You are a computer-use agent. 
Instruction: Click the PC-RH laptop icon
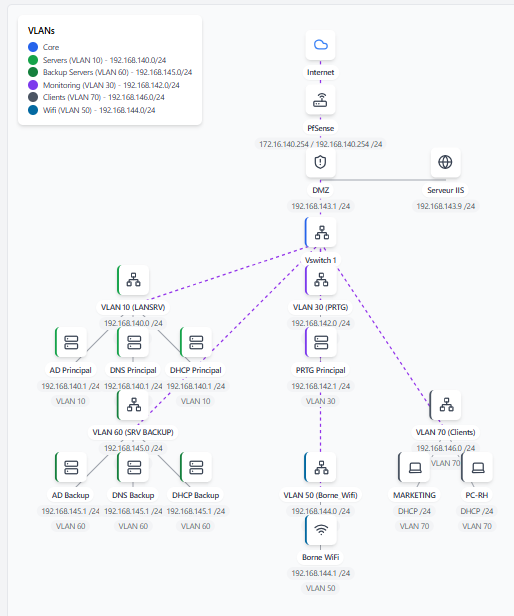click(477, 468)
